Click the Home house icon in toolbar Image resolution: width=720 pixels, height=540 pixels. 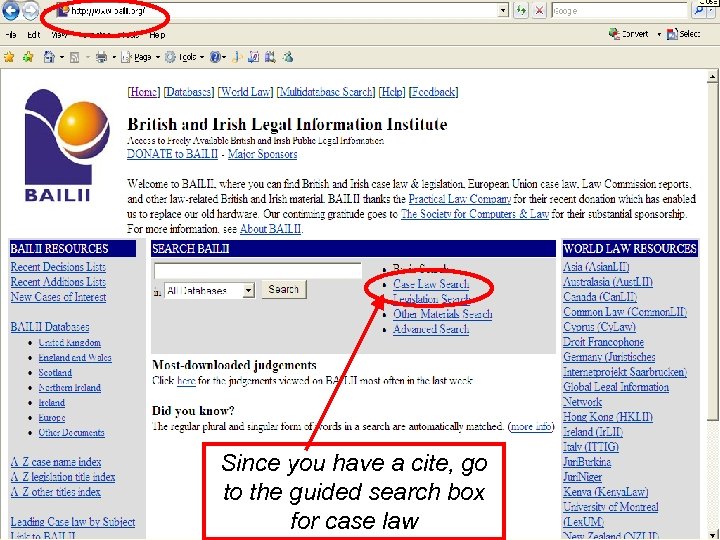click(49, 57)
